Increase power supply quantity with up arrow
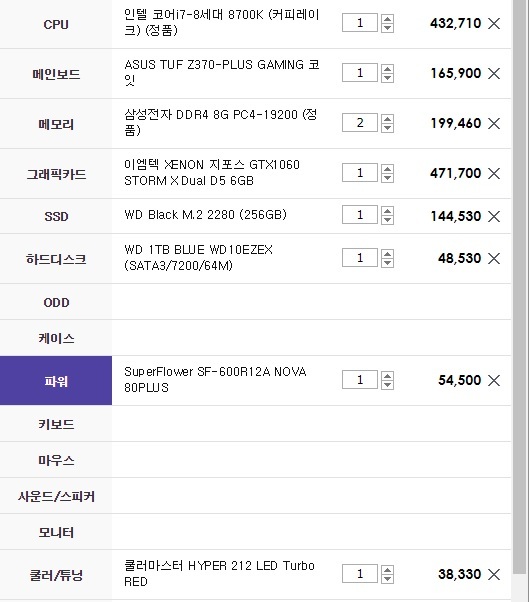This screenshot has width=529, height=602. pyautogui.click(x=387, y=376)
